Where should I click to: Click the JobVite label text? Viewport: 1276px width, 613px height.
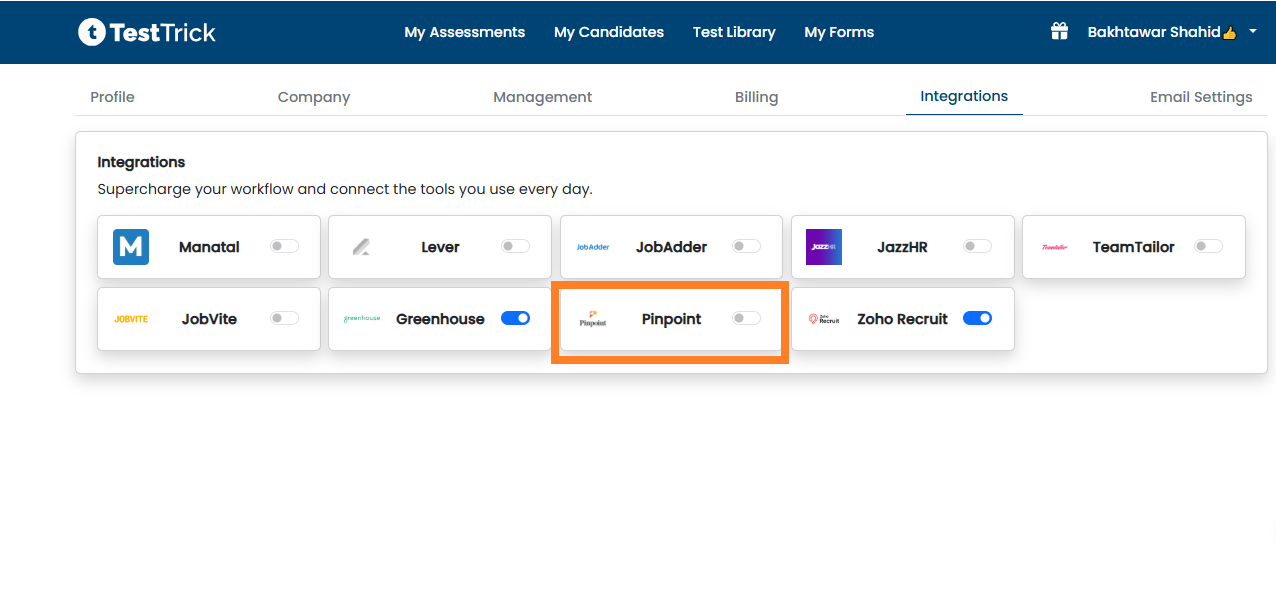click(x=209, y=319)
